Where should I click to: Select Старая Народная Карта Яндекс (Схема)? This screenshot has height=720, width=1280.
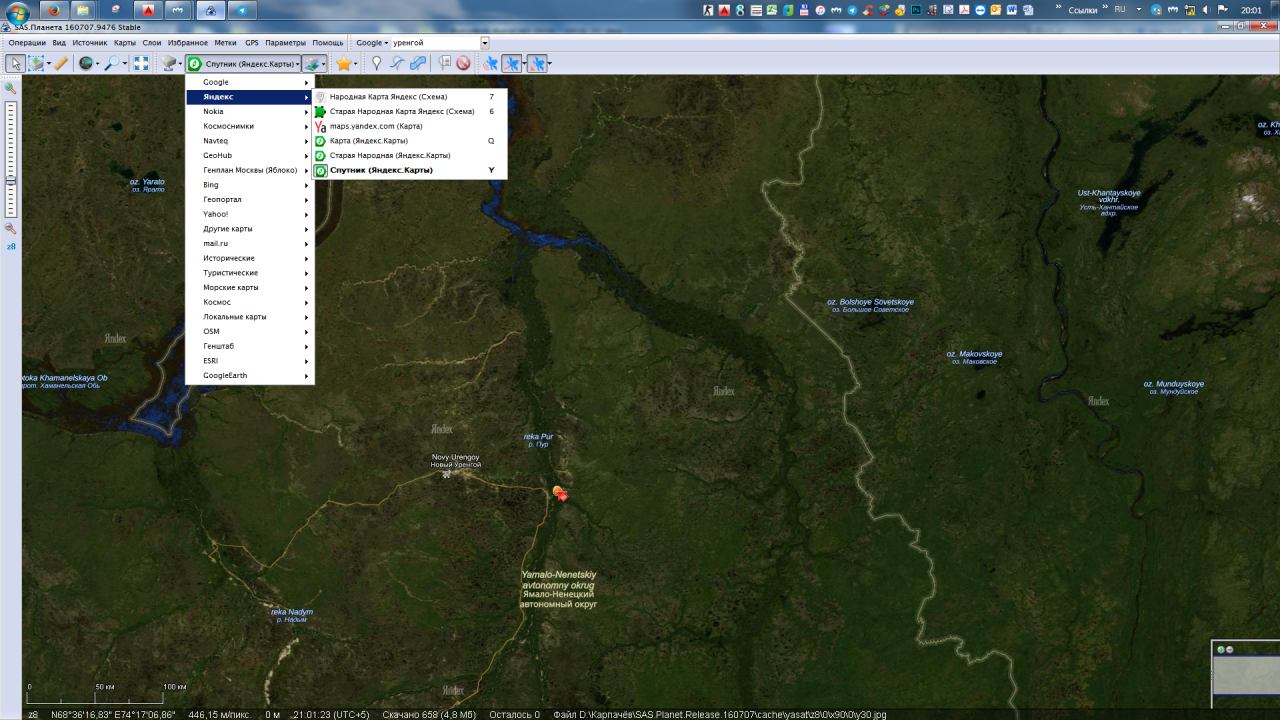click(410, 111)
